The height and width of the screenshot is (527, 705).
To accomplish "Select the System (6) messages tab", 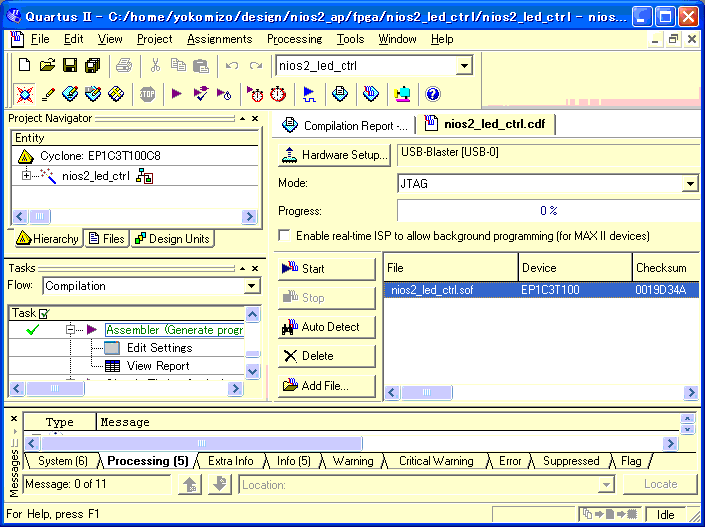I will pyautogui.click(x=62, y=461).
